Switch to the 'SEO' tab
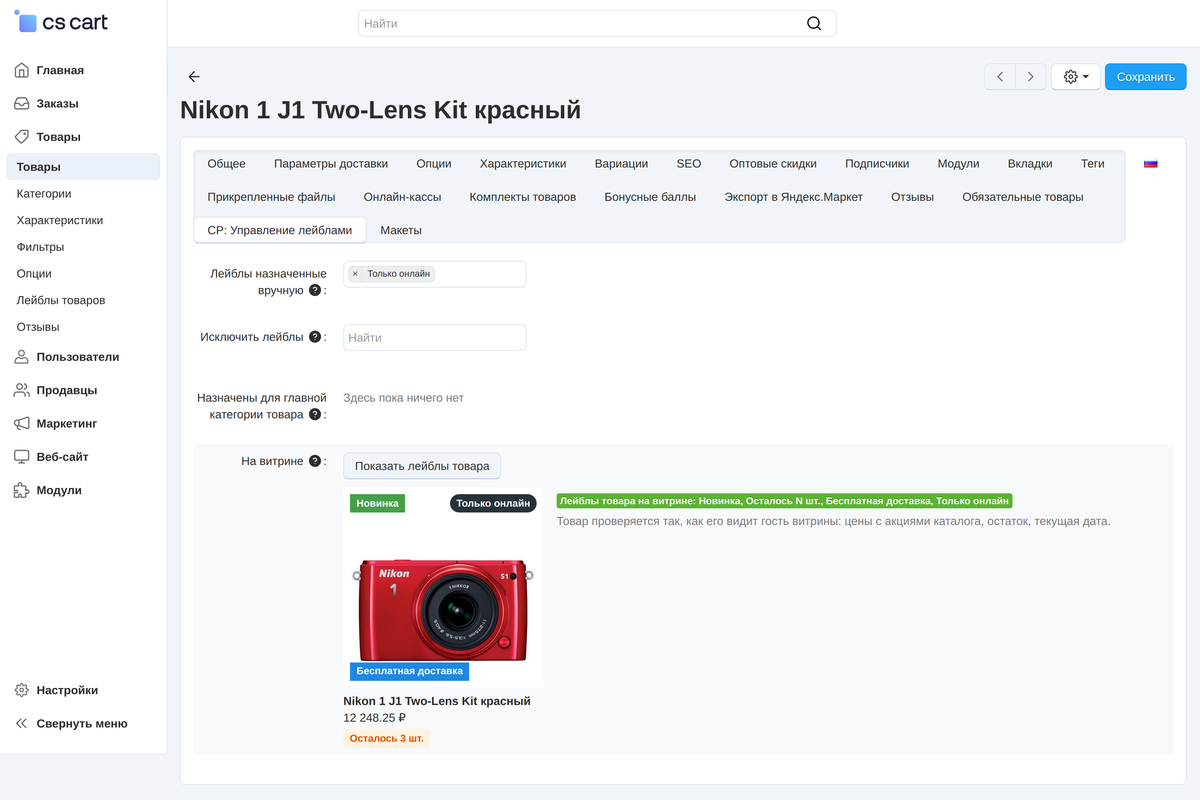The width and height of the screenshot is (1200, 800). (x=689, y=164)
